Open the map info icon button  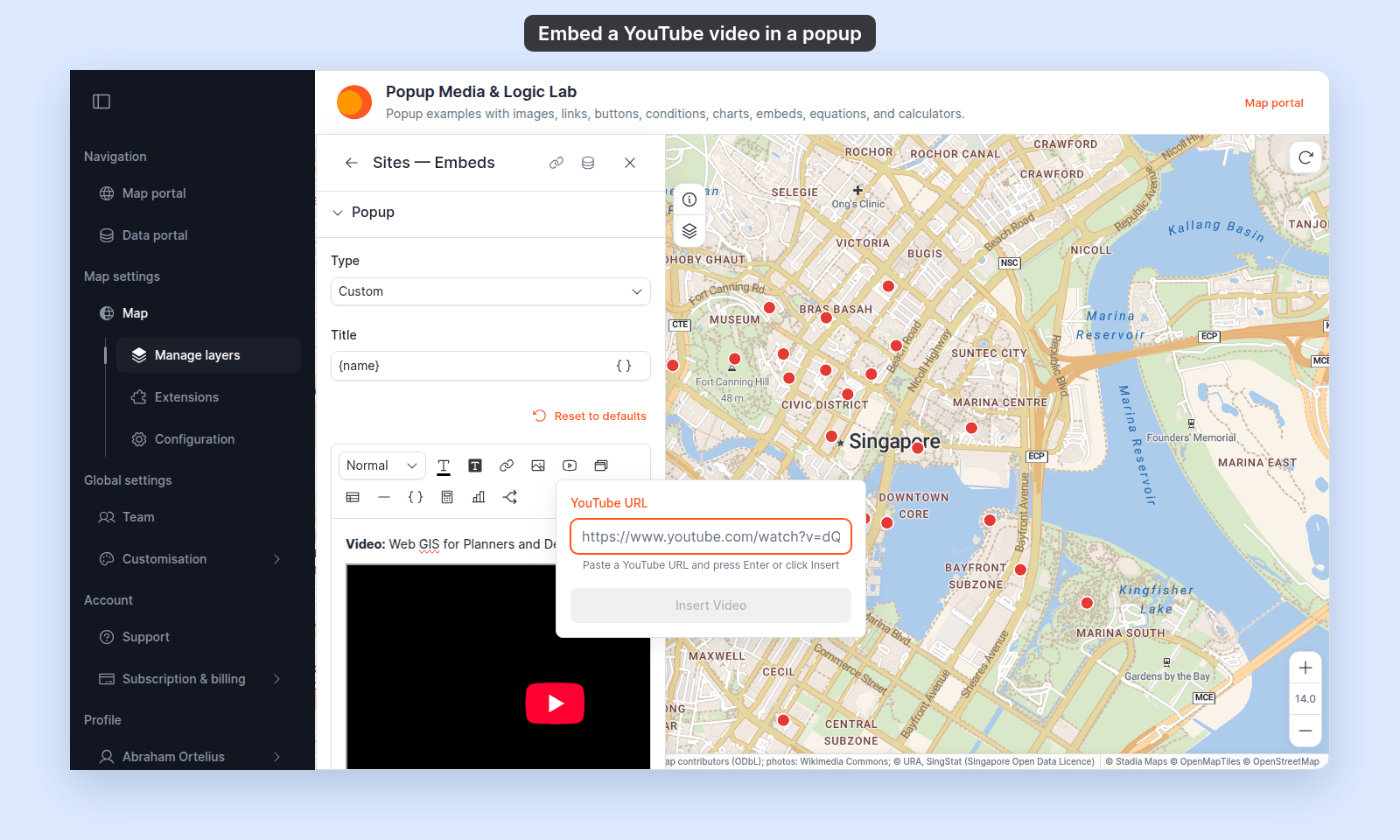point(689,199)
